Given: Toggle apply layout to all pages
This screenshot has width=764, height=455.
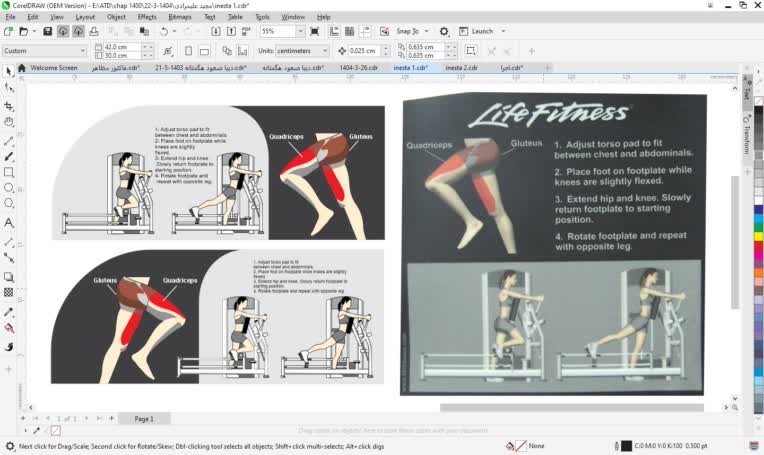Looking at the screenshot, I should tap(227, 51).
